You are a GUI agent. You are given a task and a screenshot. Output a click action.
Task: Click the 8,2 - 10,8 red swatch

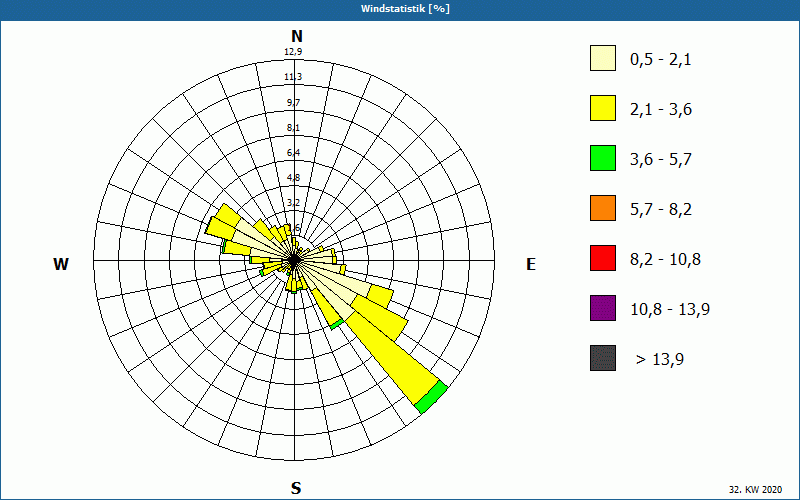[x=603, y=258]
